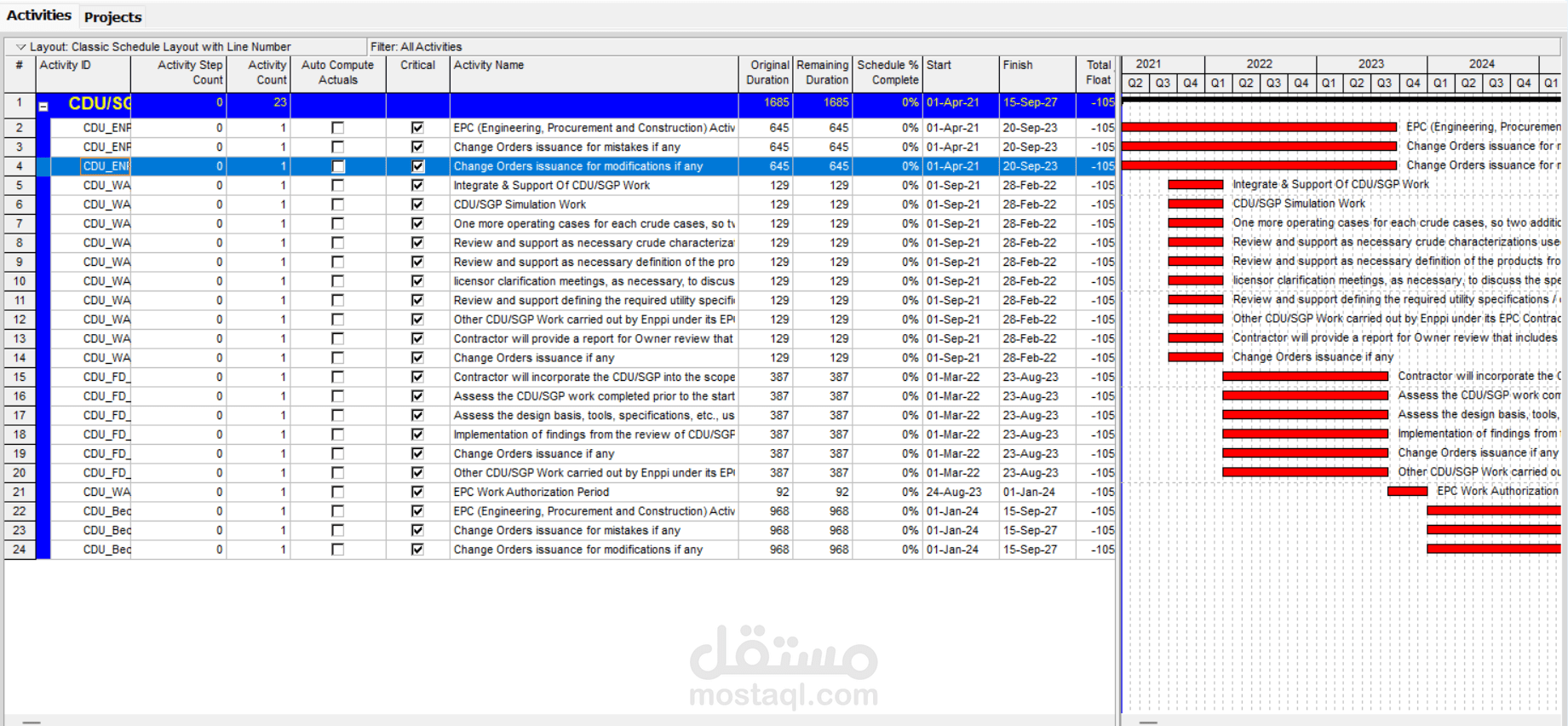The height and width of the screenshot is (726, 1568).
Task: Switch to the Activities tab
Action: click(x=39, y=15)
